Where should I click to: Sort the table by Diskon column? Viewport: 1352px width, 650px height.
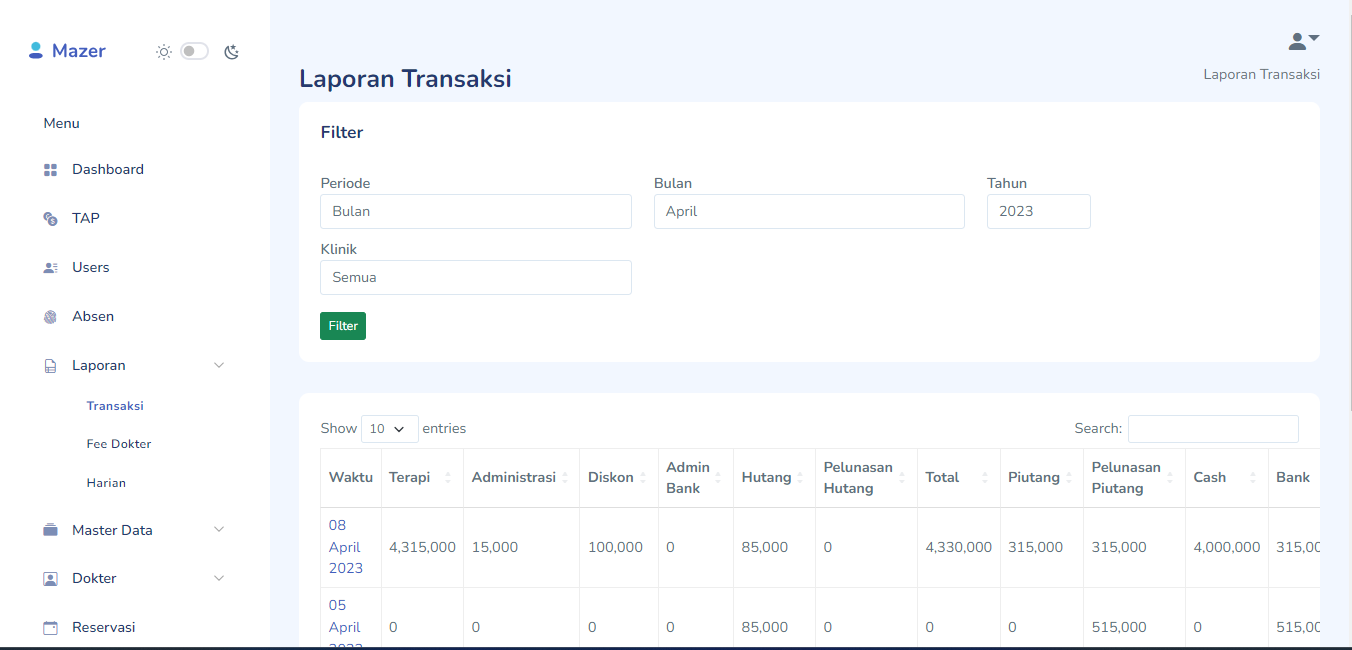[618, 478]
